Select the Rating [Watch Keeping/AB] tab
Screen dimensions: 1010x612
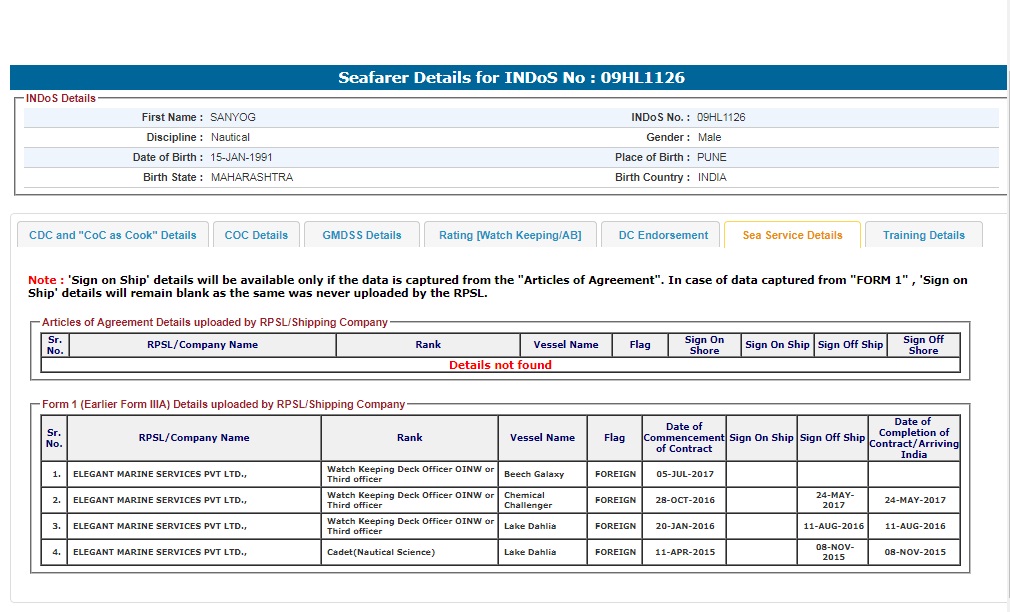pos(510,235)
